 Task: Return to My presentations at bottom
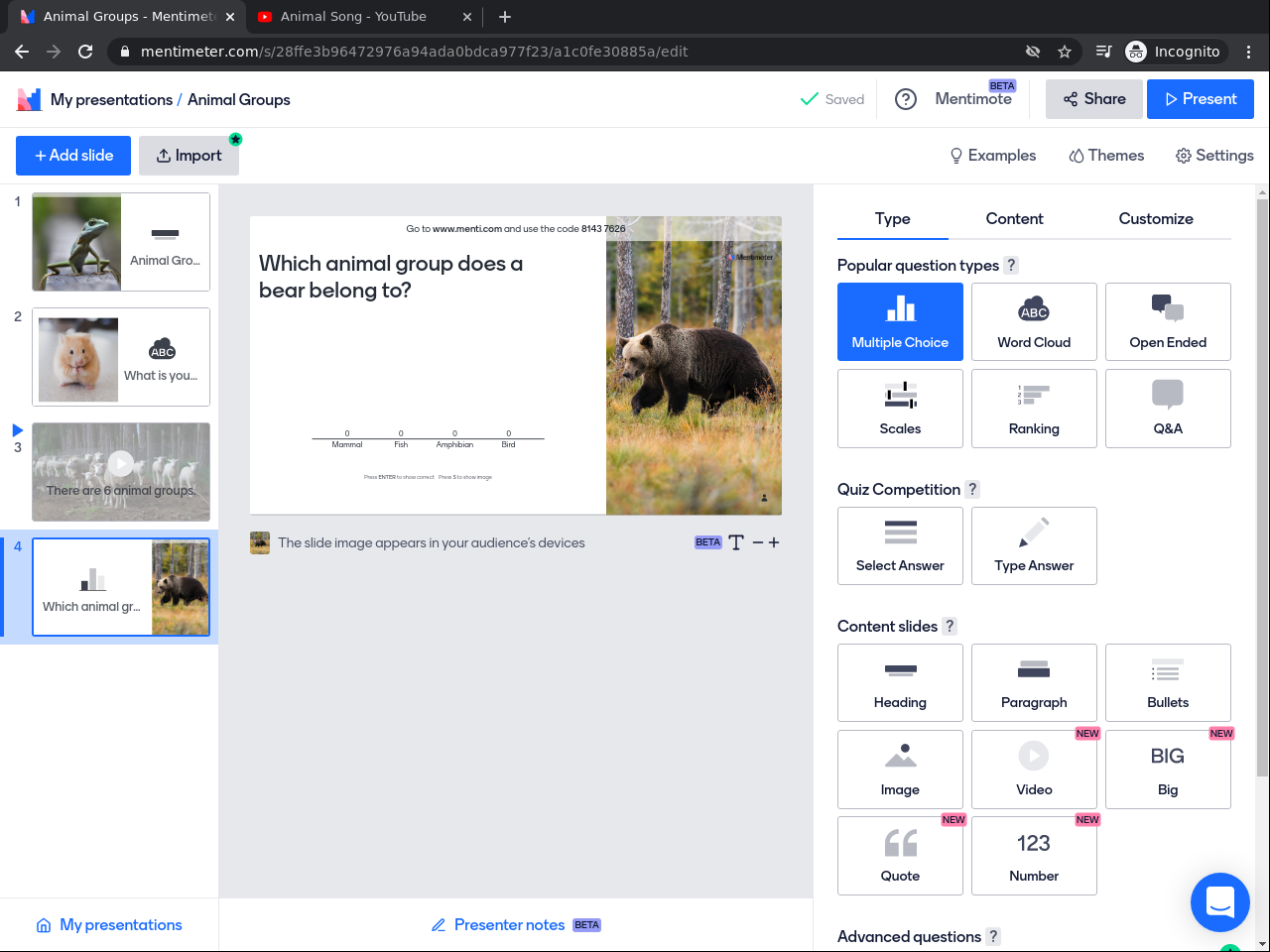point(109,925)
